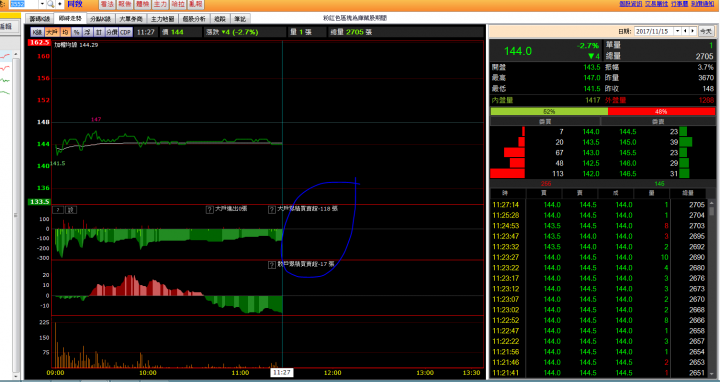Click the bid price 144.0 with volume 7
Image resolution: width=720 pixels, height=382 pixels.
(591, 132)
